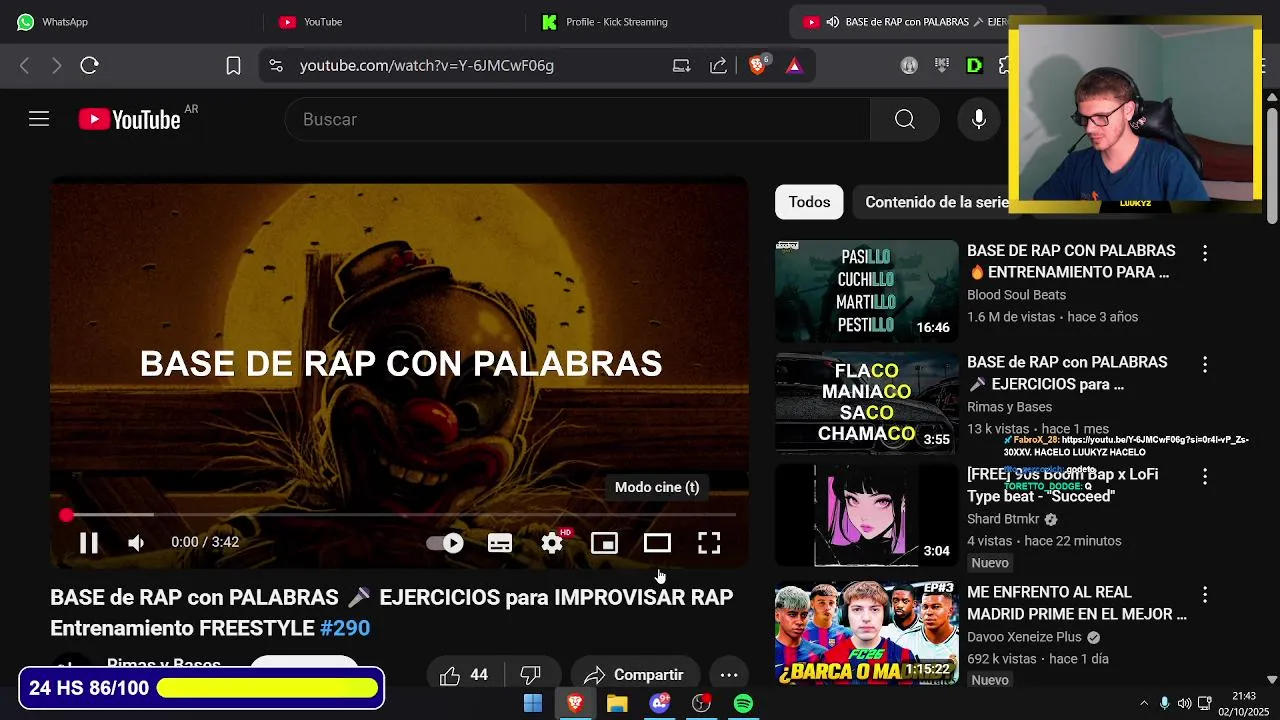Screen dimensions: 1280x720
Task: Open Brave from the taskbar
Action: click(575, 704)
